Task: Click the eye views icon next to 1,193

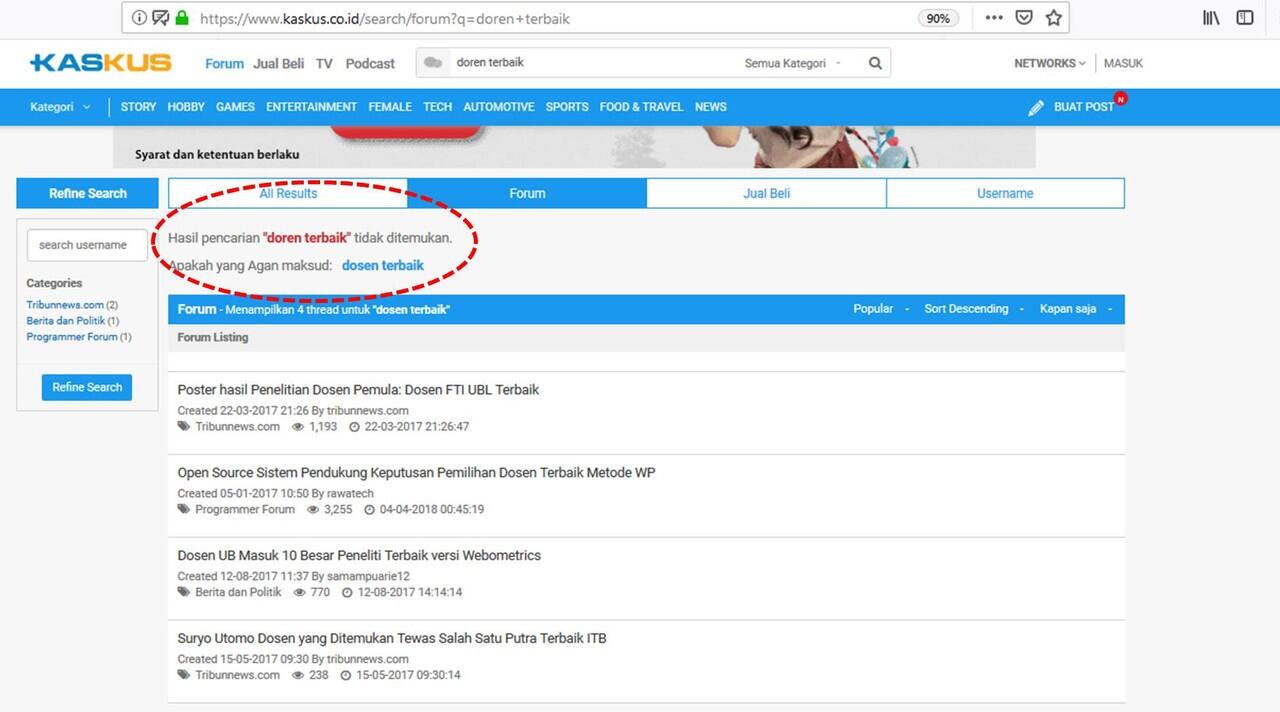Action: pos(298,426)
